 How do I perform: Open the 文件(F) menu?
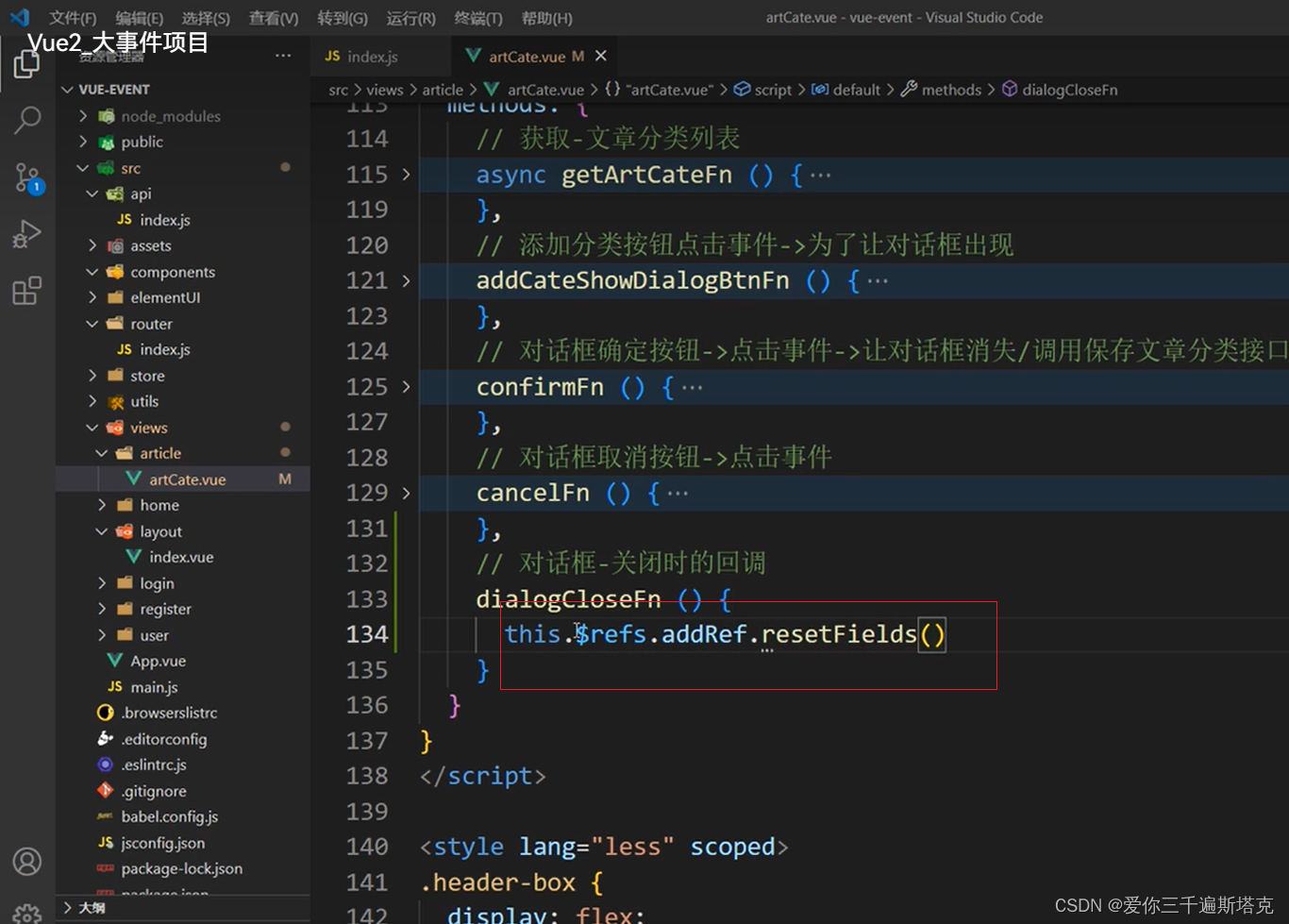click(x=73, y=18)
